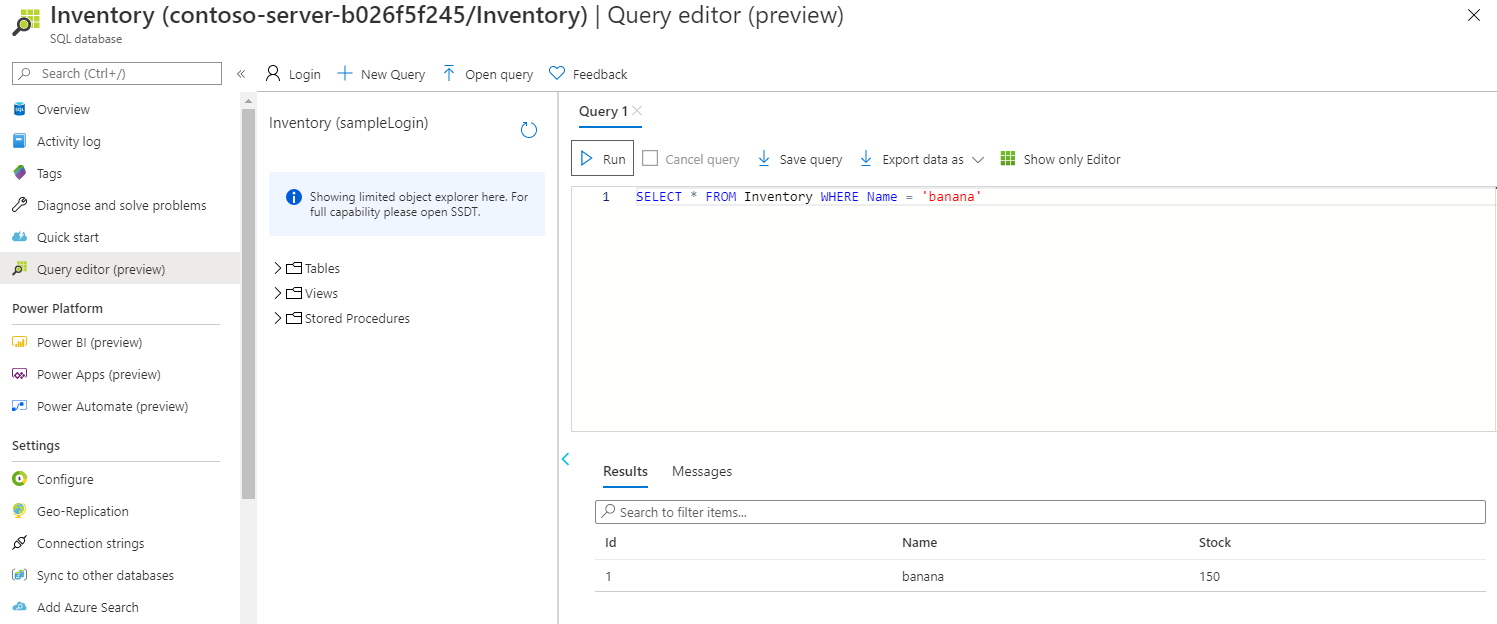Select Add Azure Search
Screen dimensions: 1497x624
click(88, 606)
